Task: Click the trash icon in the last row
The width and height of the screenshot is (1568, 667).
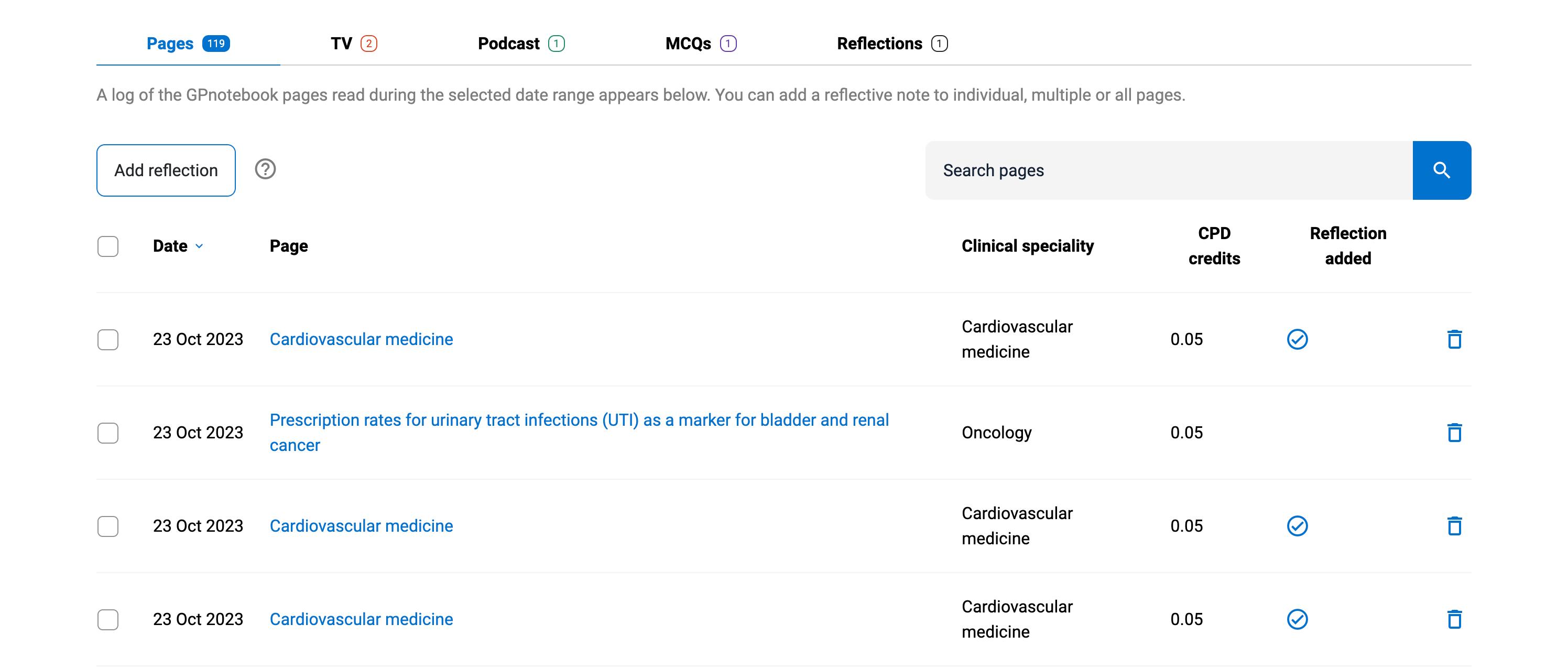Action: click(1454, 619)
